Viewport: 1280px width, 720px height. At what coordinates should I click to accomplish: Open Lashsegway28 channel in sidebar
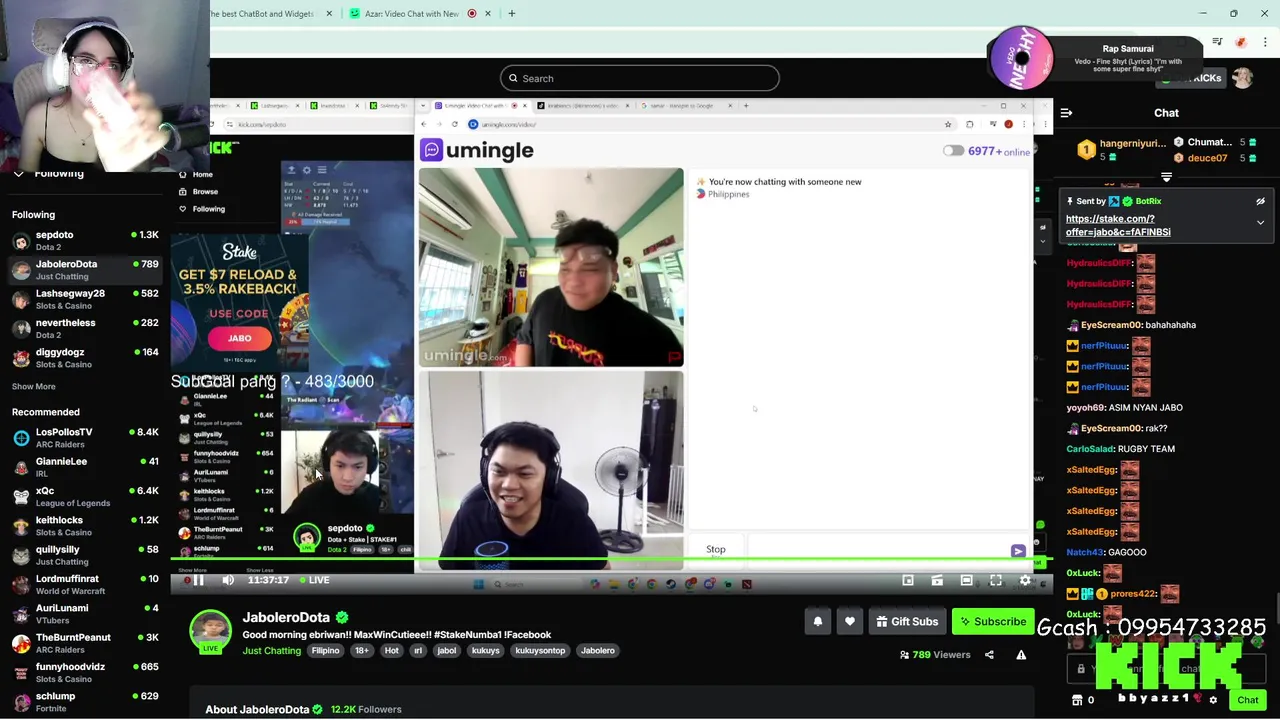click(85, 299)
